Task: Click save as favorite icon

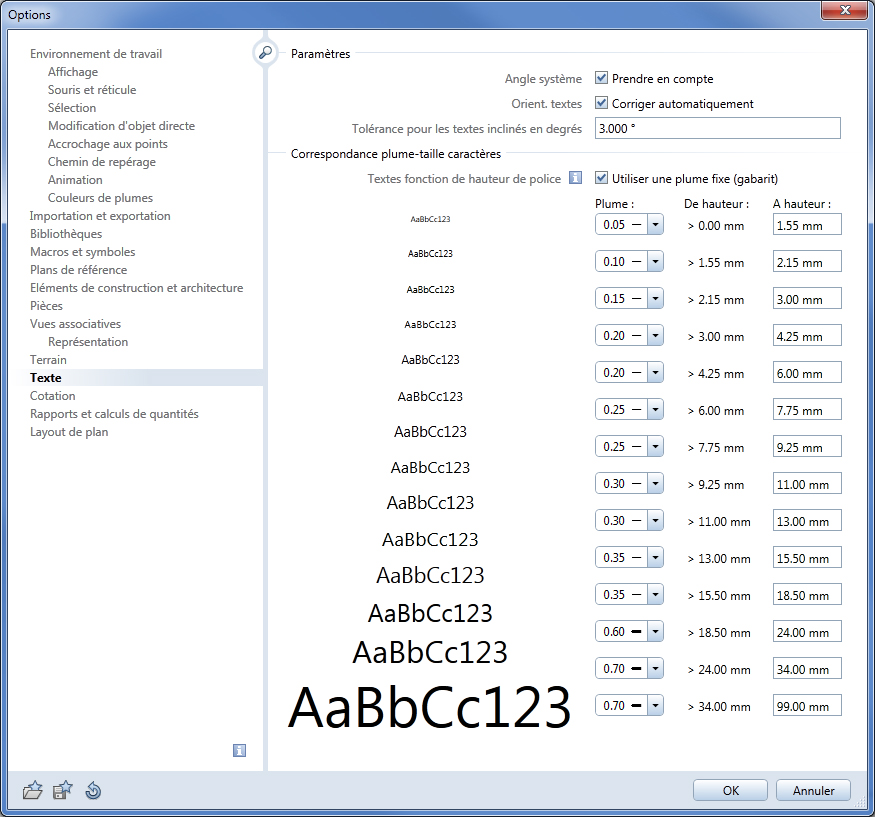Action: tap(62, 790)
